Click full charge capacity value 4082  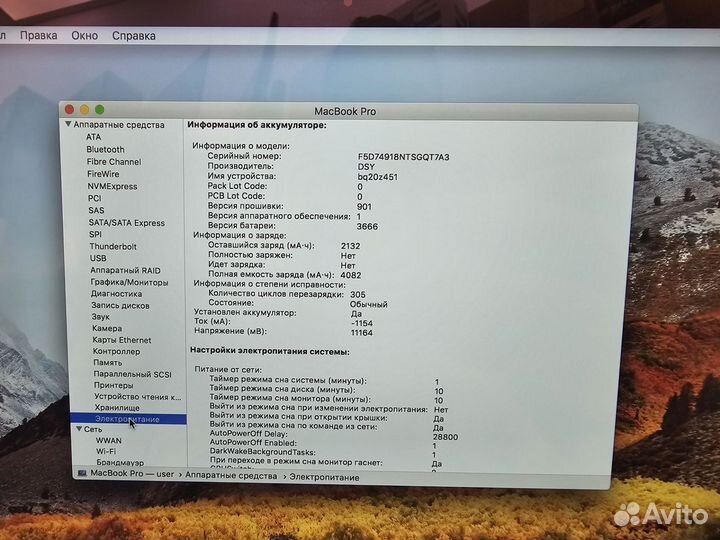[351, 275]
